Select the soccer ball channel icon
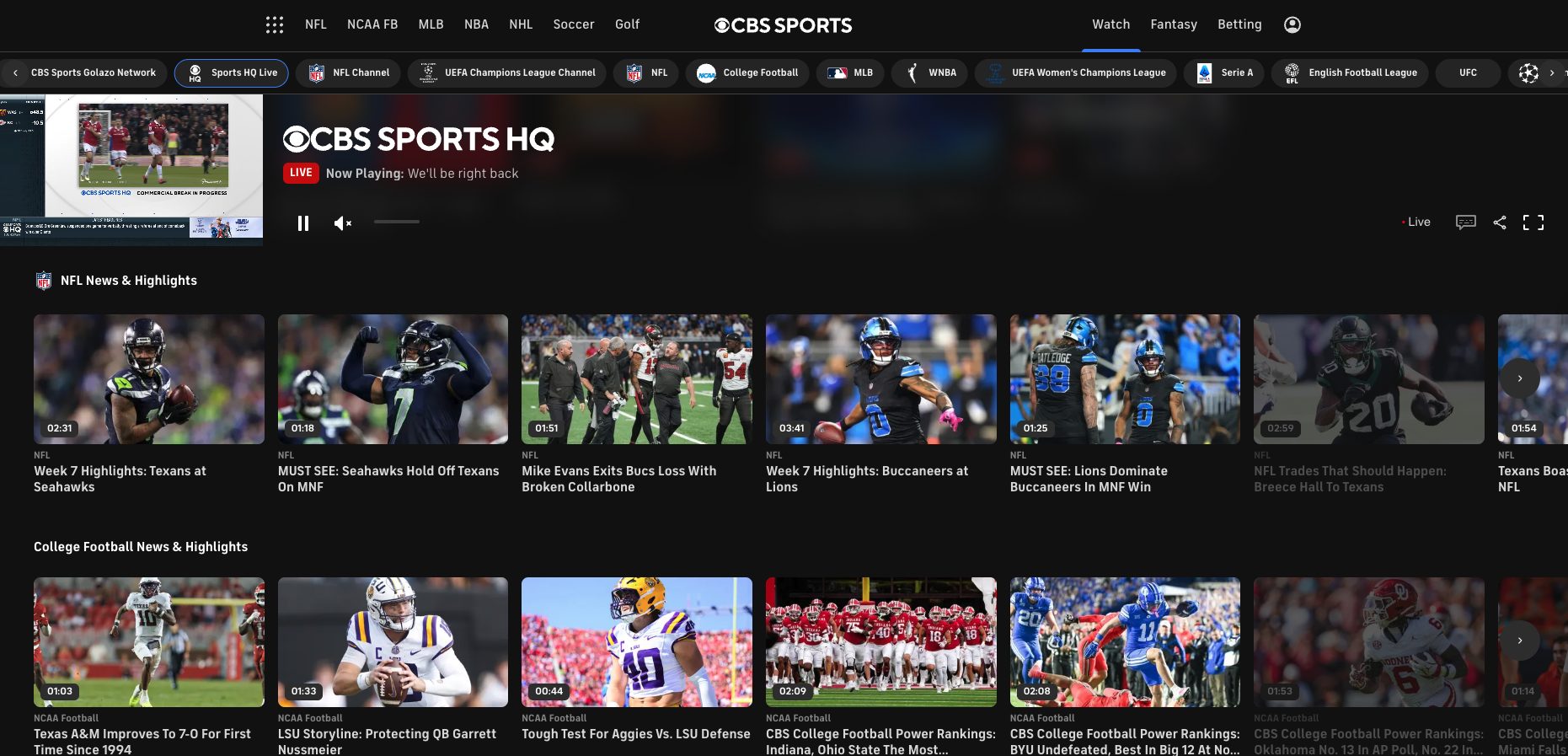The height and width of the screenshot is (756, 1568). point(1528,73)
